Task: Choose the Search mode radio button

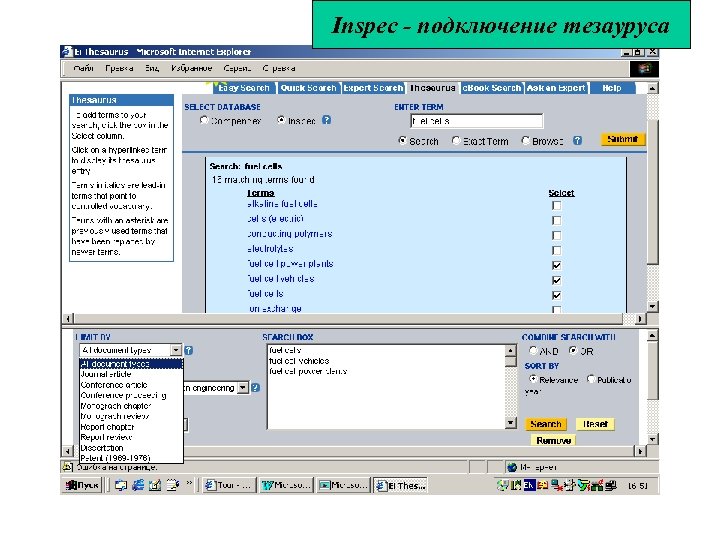Action: tap(402, 141)
